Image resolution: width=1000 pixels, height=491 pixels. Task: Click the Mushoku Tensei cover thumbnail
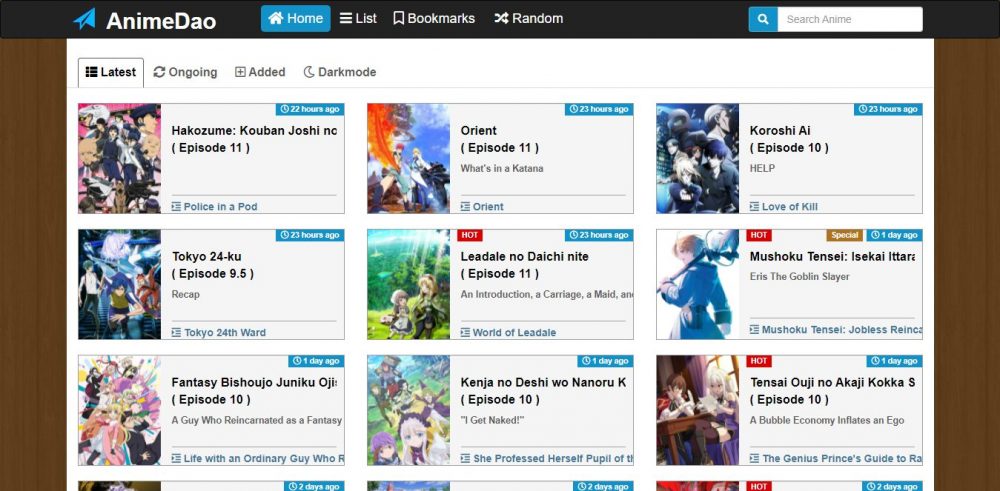(x=698, y=284)
